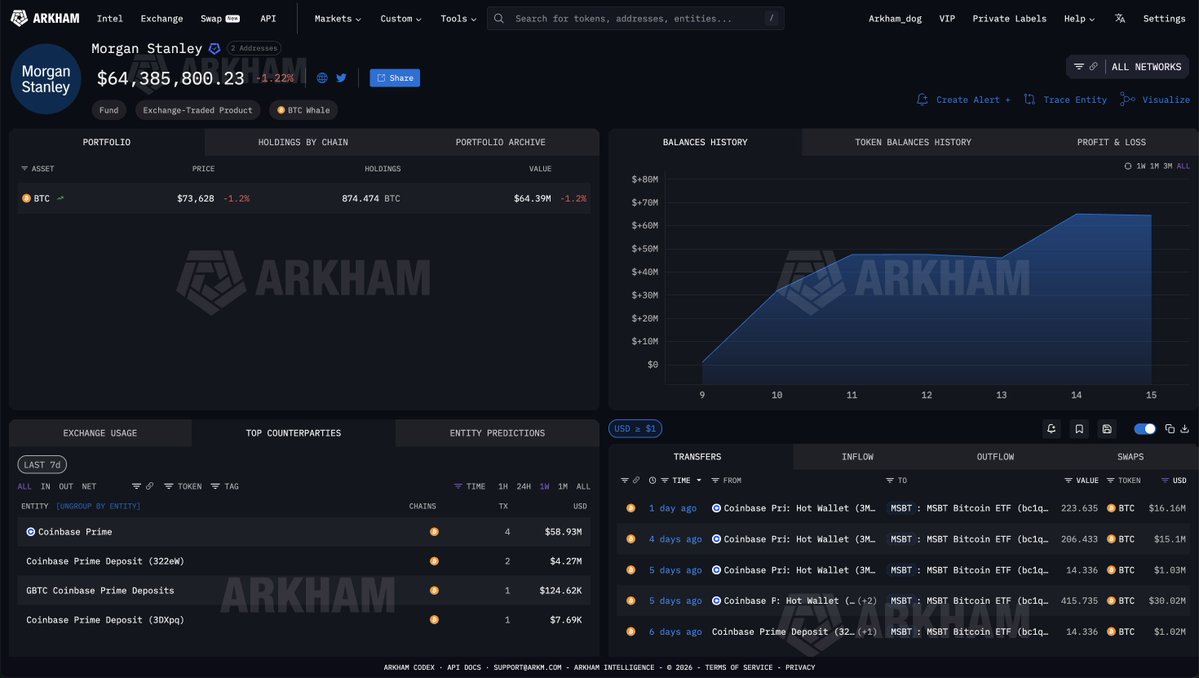Click the blue Share button
The height and width of the screenshot is (678, 1199).
pyautogui.click(x=394, y=78)
